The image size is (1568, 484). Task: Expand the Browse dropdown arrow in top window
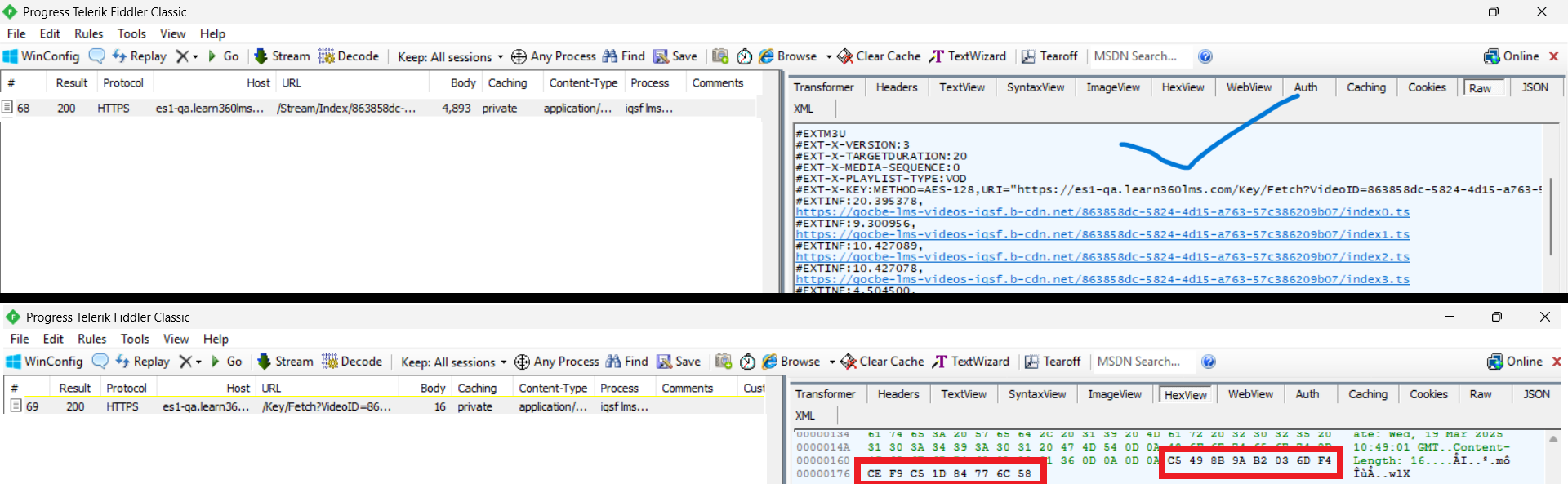pyautogui.click(x=828, y=57)
